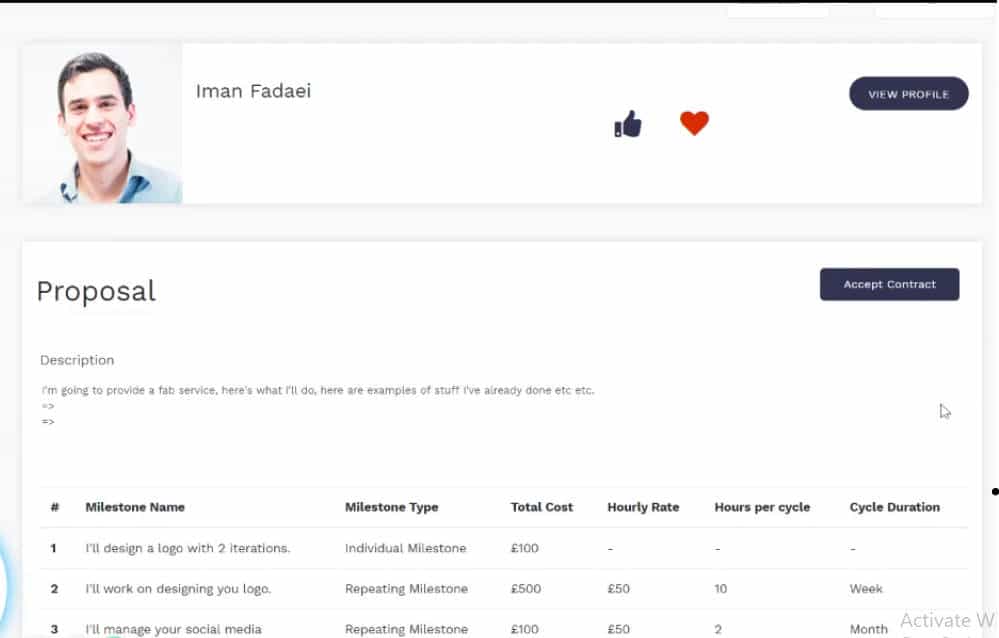Click the Hours per cycle column header

(x=762, y=507)
